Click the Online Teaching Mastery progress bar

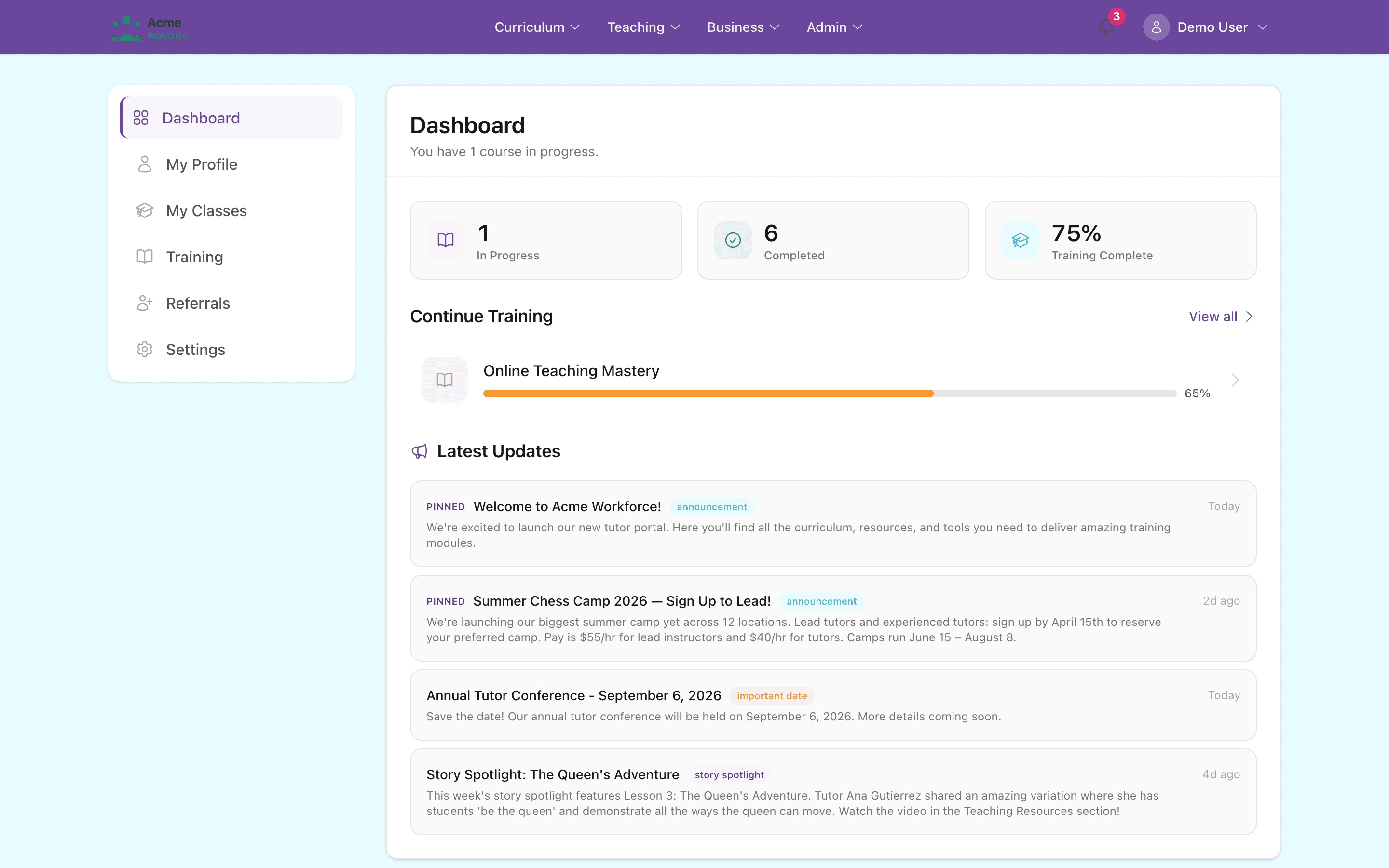pyautogui.click(x=830, y=393)
